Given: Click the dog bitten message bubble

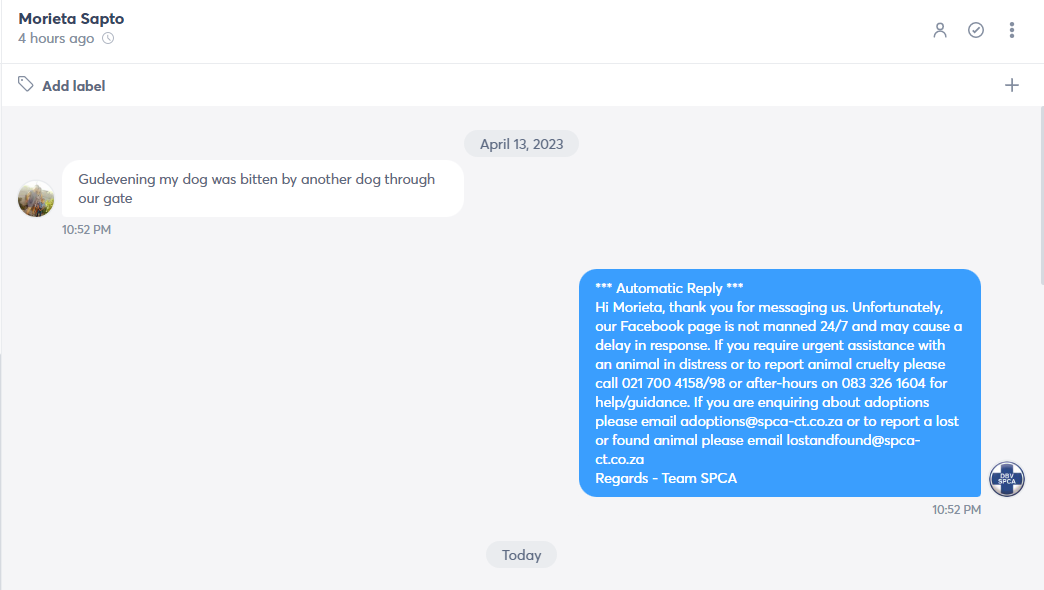Looking at the screenshot, I should pyautogui.click(x=263, y=188).
